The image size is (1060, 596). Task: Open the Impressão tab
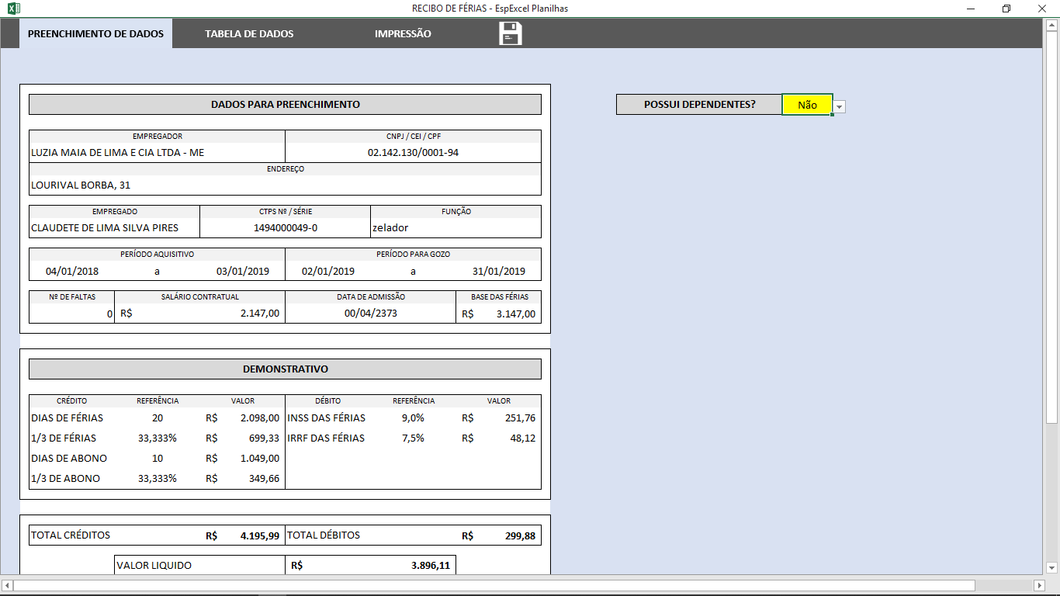(403, 34)
